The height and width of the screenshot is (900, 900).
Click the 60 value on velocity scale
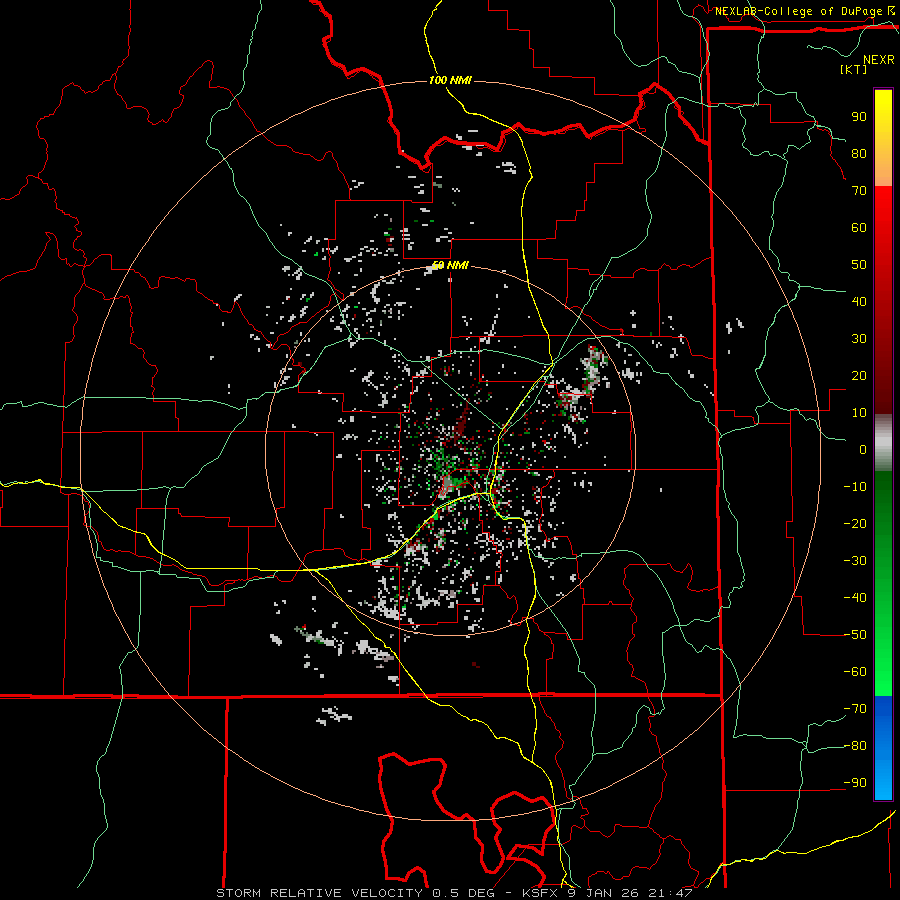click(x=859, y=227)
